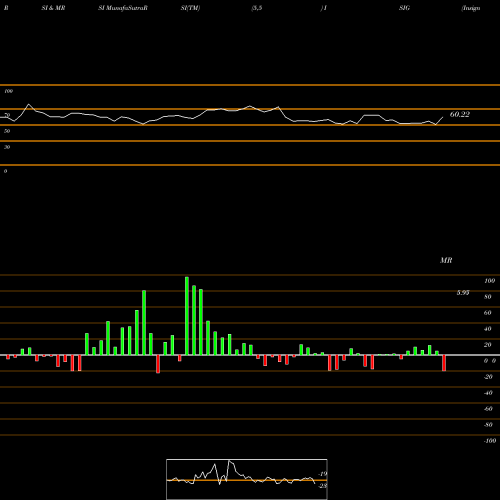Open the mini chart thumbnail at bottom
Viewport: 500px width, 500px height.
pos(247,479)
